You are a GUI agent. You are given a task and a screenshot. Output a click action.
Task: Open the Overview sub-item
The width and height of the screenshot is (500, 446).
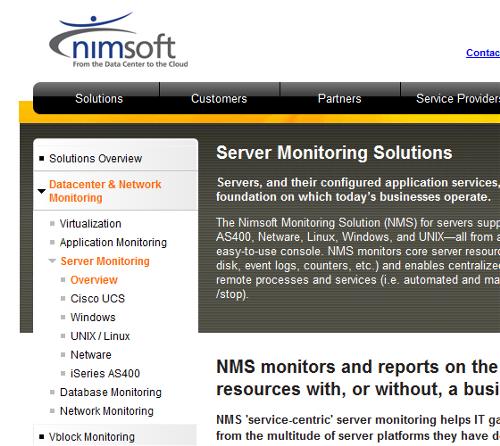(x=94, y=280)
